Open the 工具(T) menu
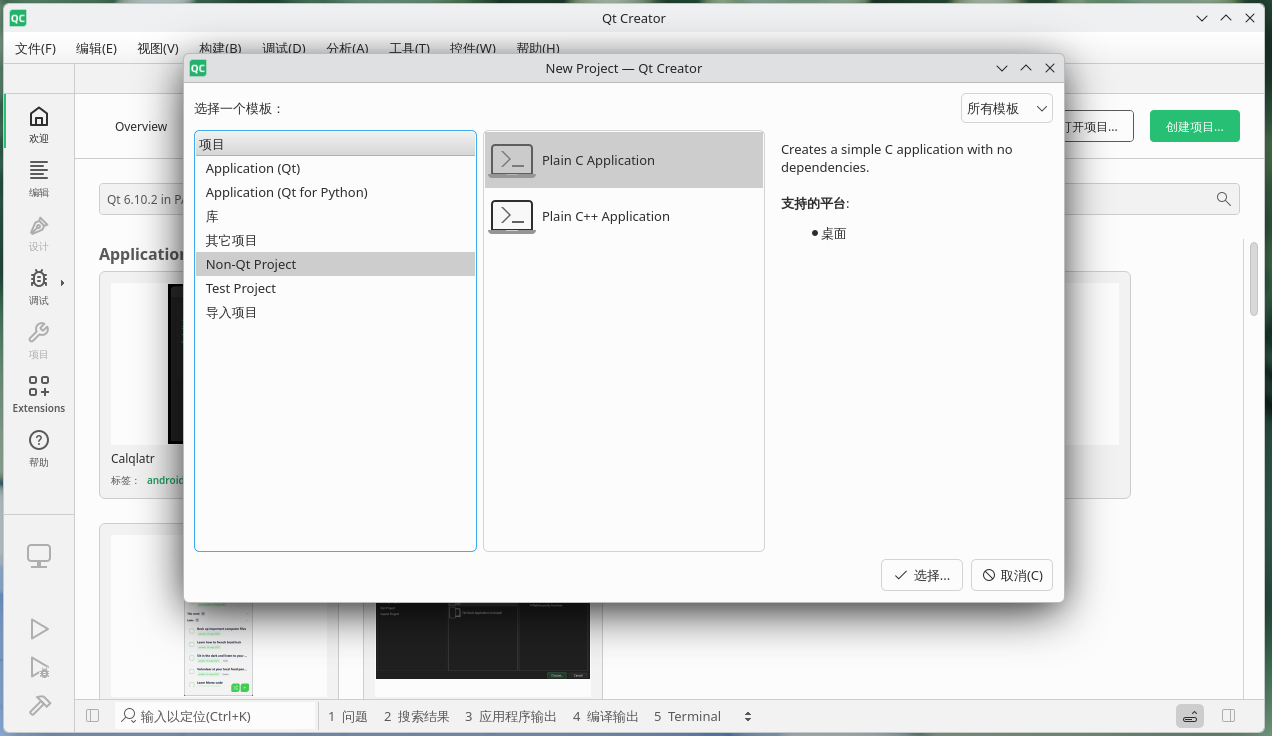This screenshot has width=1272, height=736. tap(409, 48)
